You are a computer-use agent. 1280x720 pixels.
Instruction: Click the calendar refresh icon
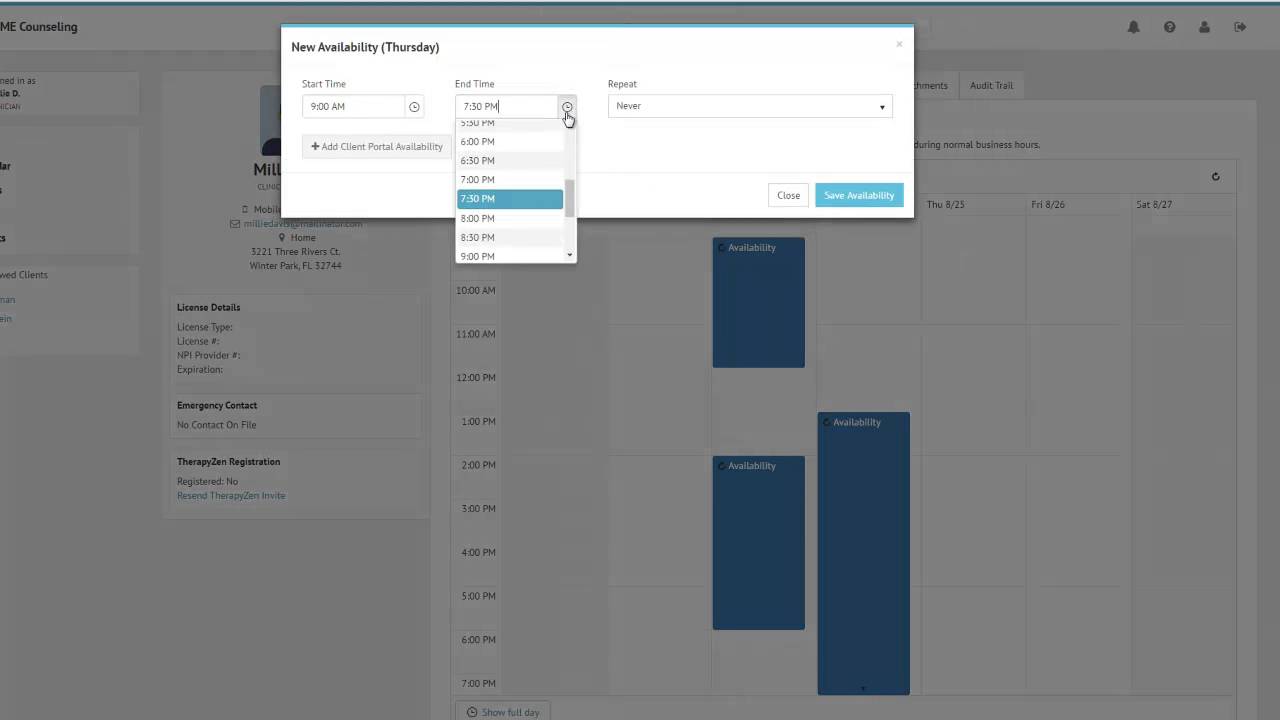pyautogui.click(x=1215, y=177)
